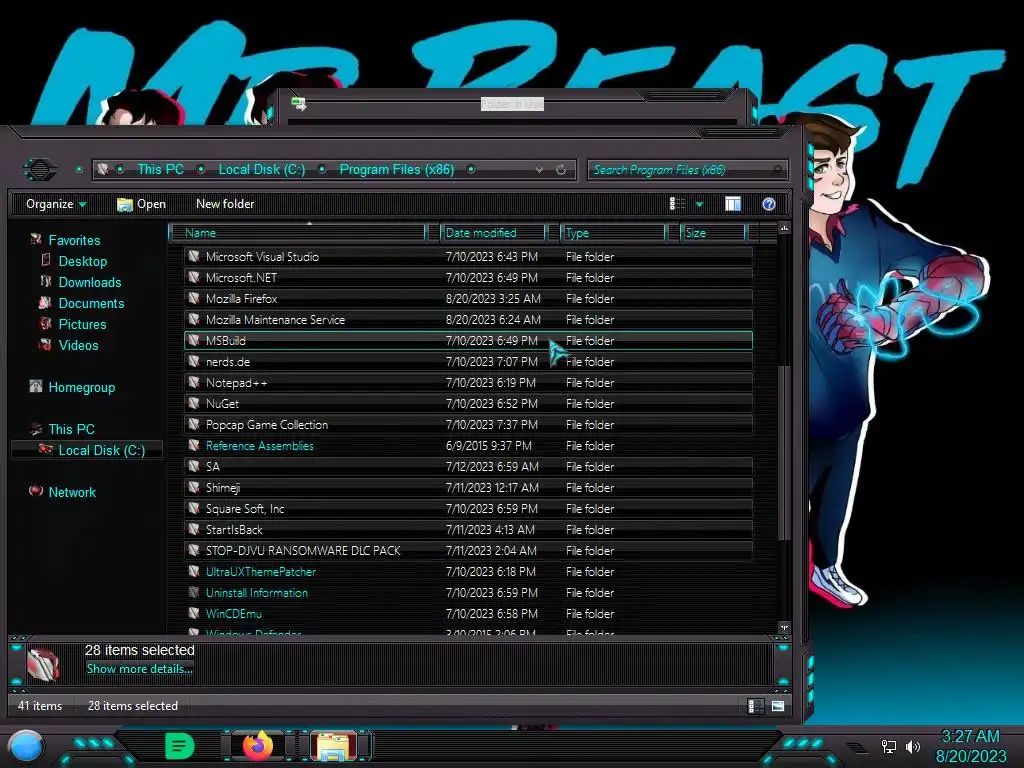Viewport: 1024px width, 768px height.
Task: Refresh the Program Files (x86) folder
Action: point(561,170)
